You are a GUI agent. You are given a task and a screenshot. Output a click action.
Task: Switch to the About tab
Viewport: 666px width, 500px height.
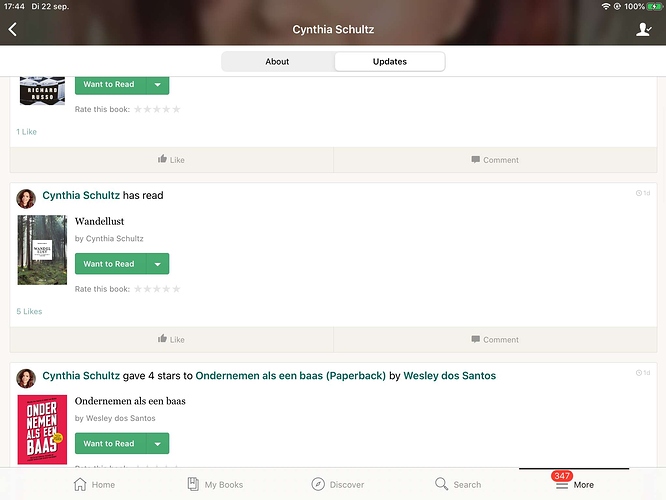coord(277,62)
